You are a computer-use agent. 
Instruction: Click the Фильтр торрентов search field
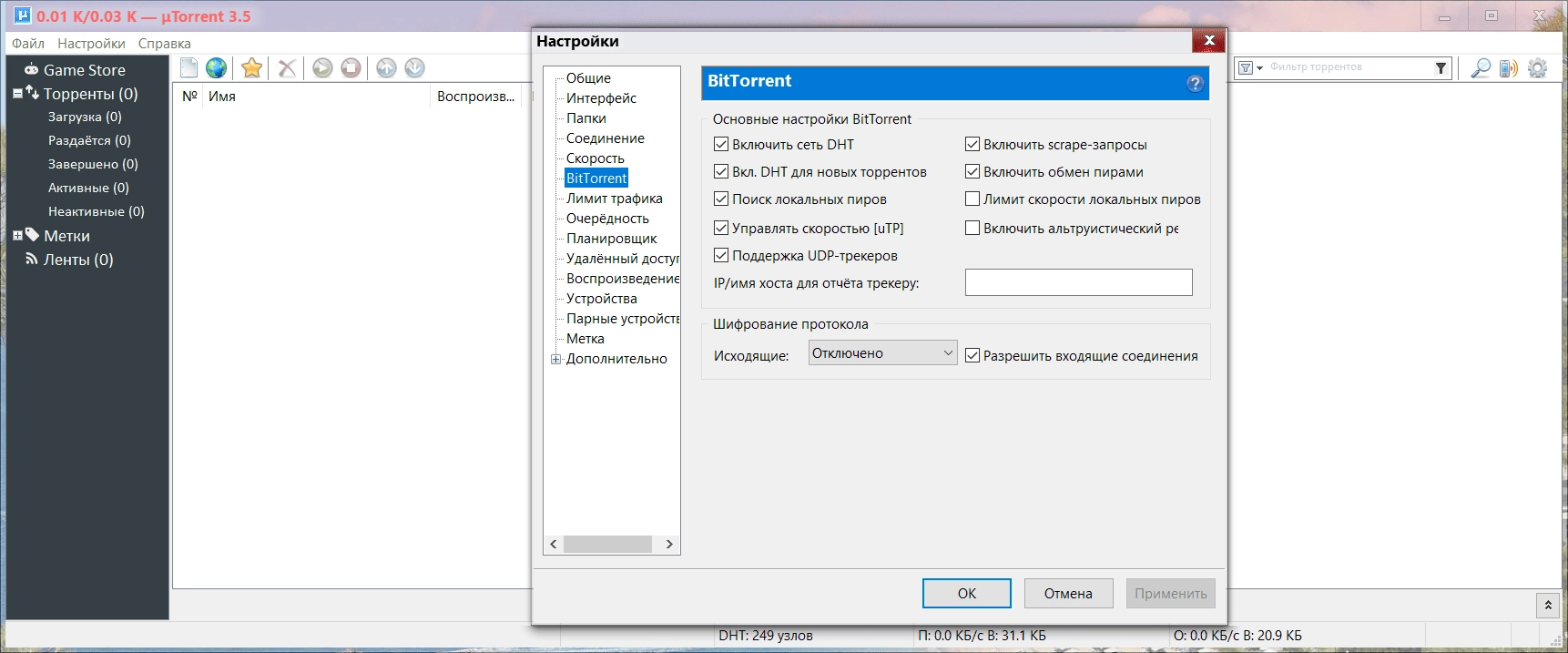pyautogui.click(x=1349, y=67)
